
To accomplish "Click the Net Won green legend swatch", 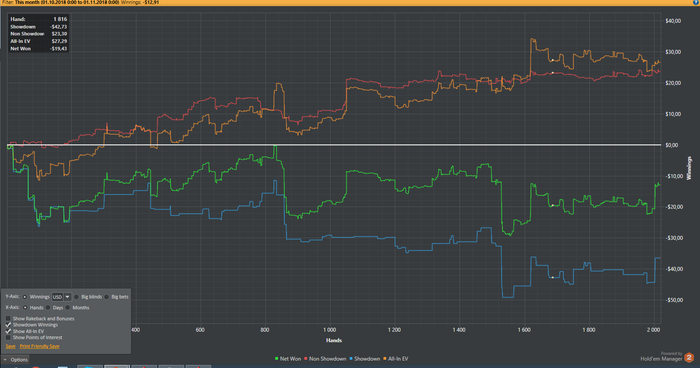I will [277, 359].
